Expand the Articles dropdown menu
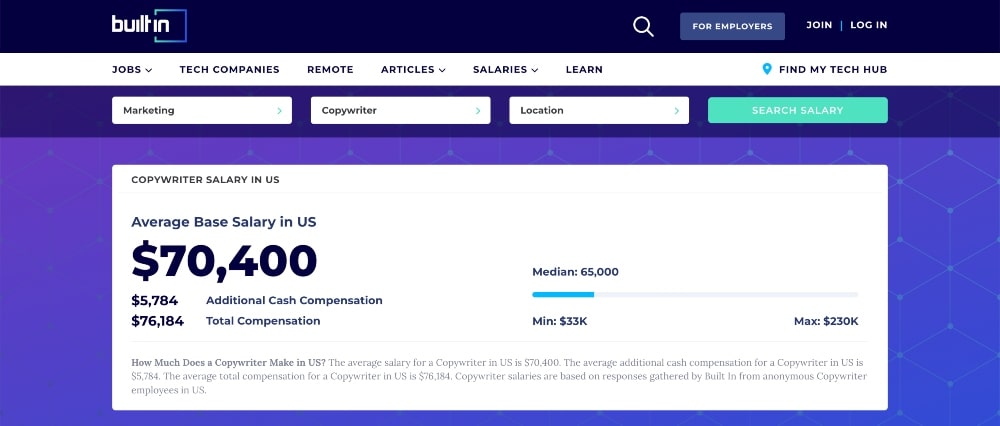1000x426 pixels. click(413, 70)
